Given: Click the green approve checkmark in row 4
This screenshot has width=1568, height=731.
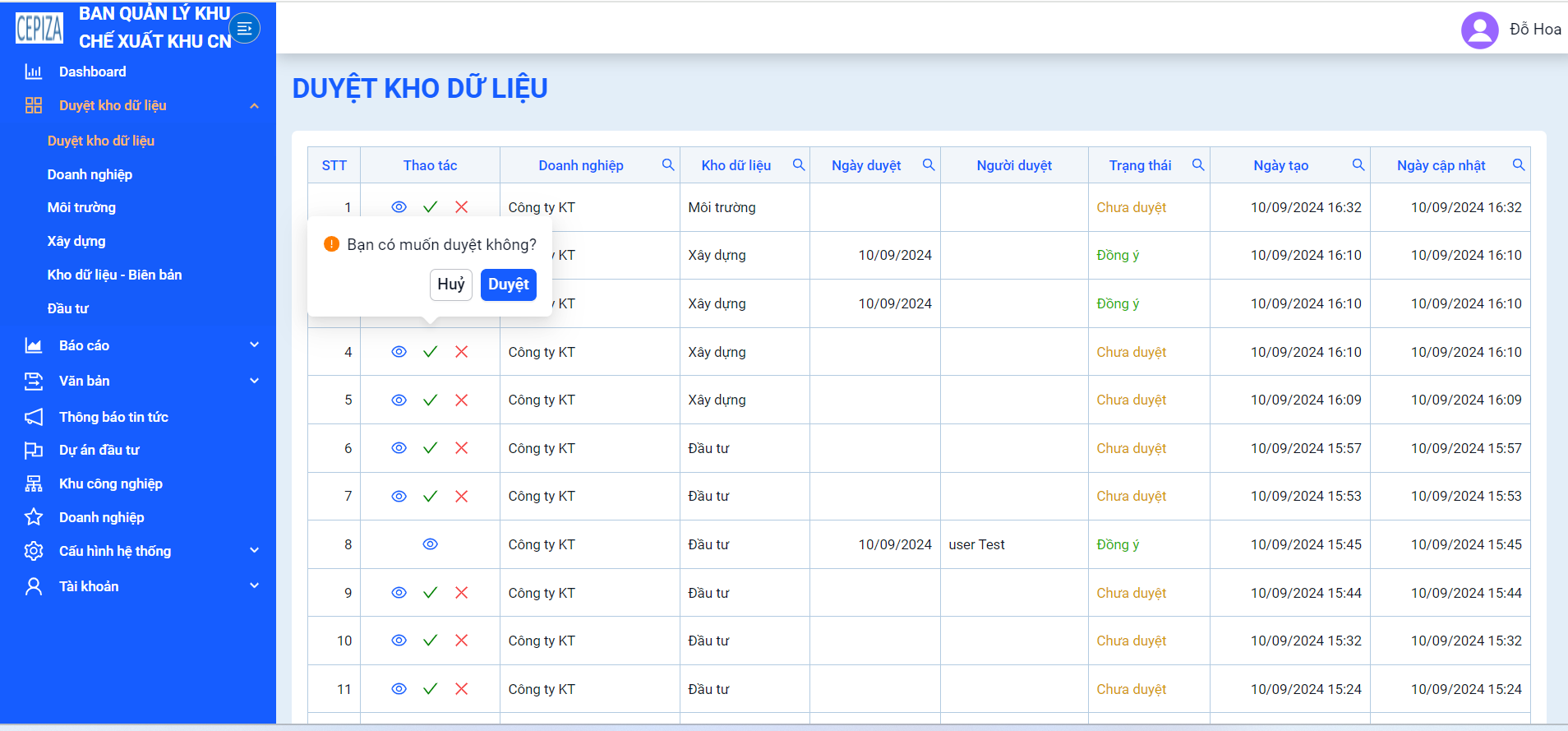Looking at the screenshot, I should (430, 352).
